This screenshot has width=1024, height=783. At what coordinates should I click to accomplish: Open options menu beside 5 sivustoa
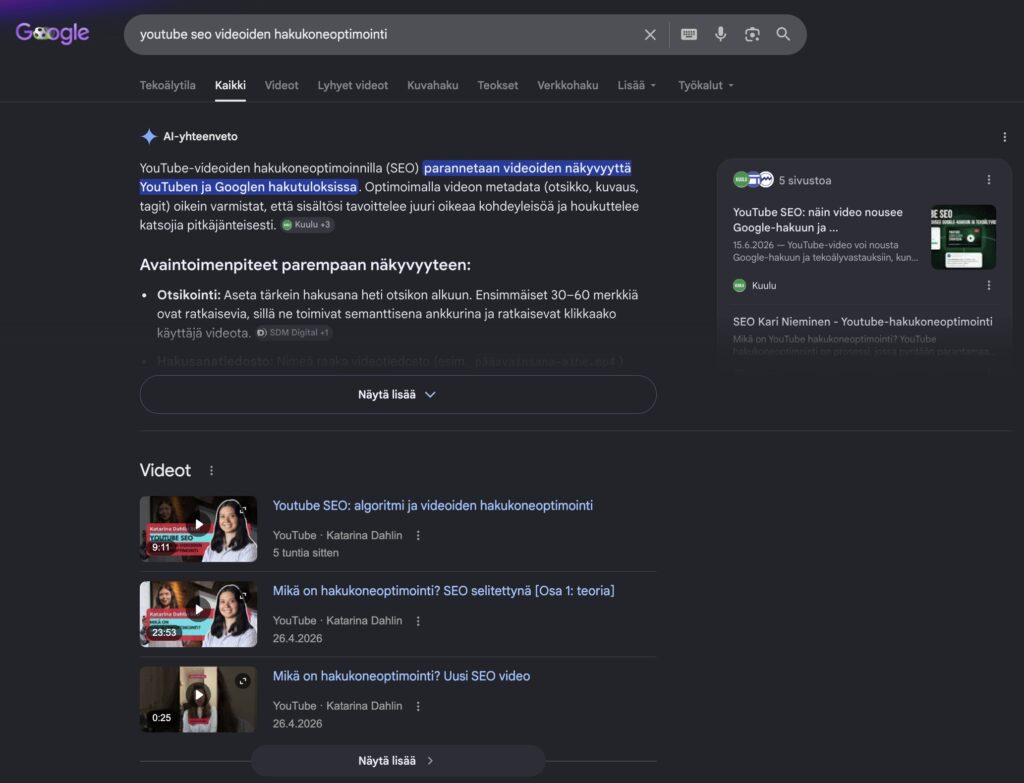(989, 180)
